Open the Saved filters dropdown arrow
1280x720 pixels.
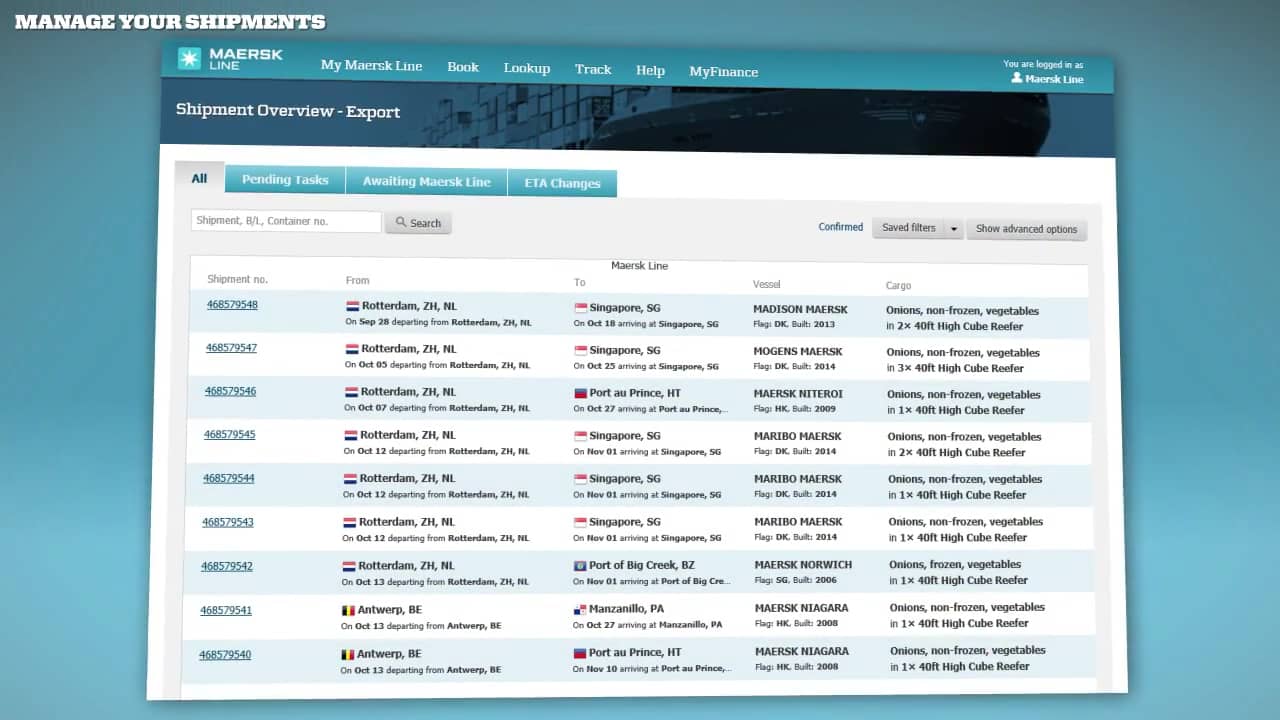click(953, 229)
